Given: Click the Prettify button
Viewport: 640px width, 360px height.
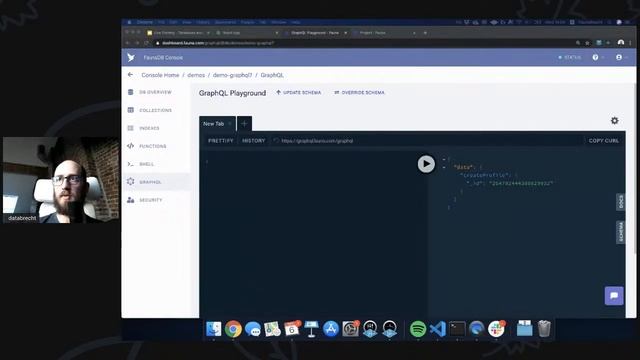Looking at the screenshot, I should pos(221,141).
